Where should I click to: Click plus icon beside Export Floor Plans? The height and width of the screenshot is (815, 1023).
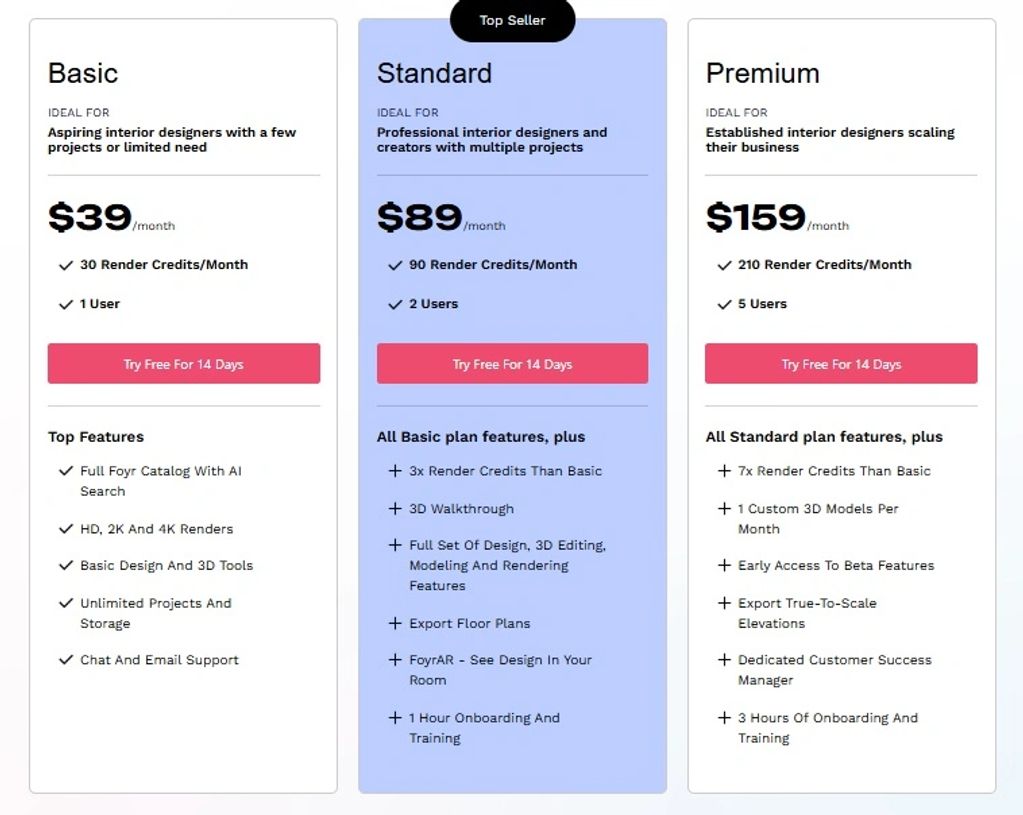[395, 623]
